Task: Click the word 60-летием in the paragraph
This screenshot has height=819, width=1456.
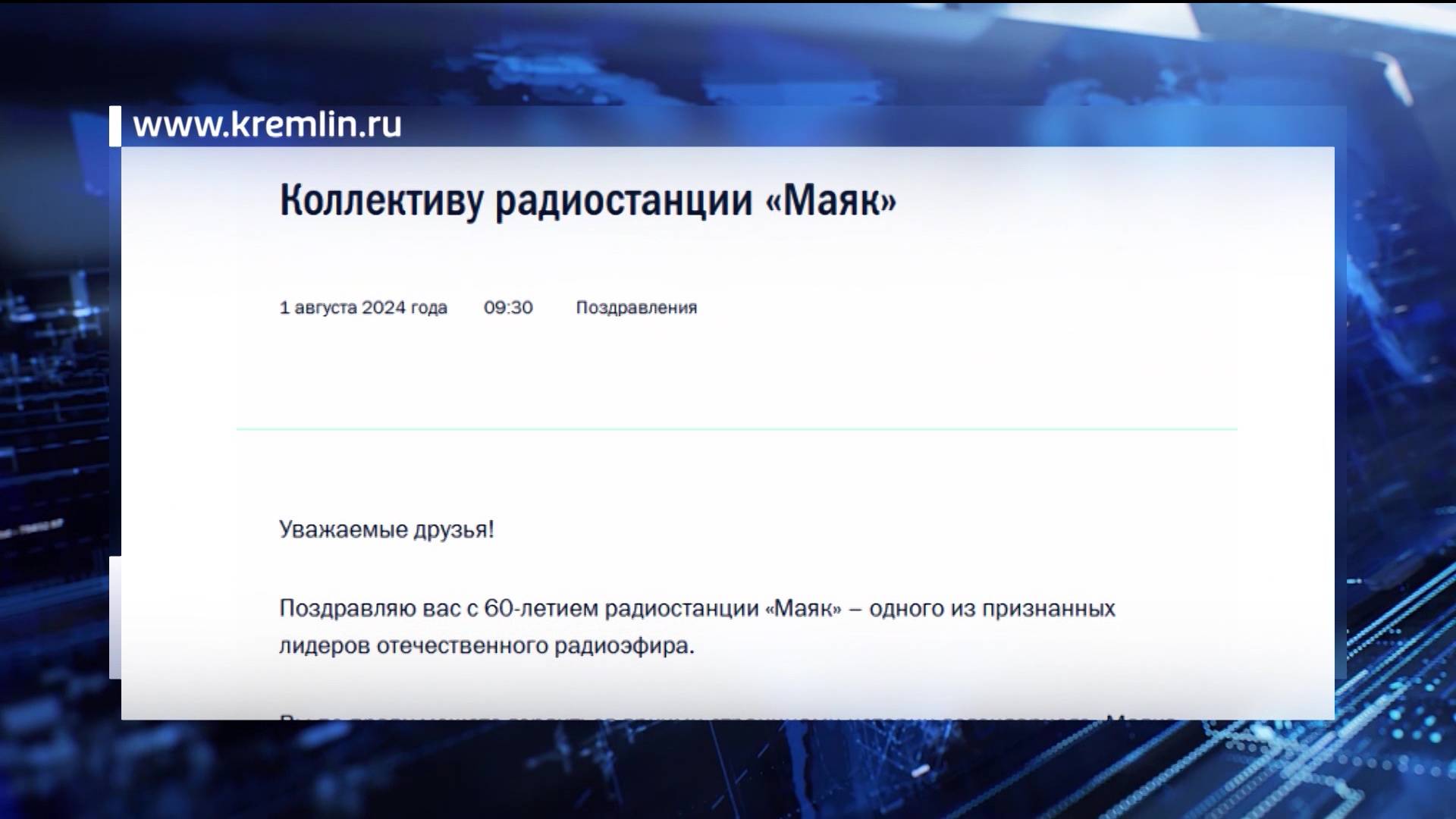Action: click(x=541, y=609)
